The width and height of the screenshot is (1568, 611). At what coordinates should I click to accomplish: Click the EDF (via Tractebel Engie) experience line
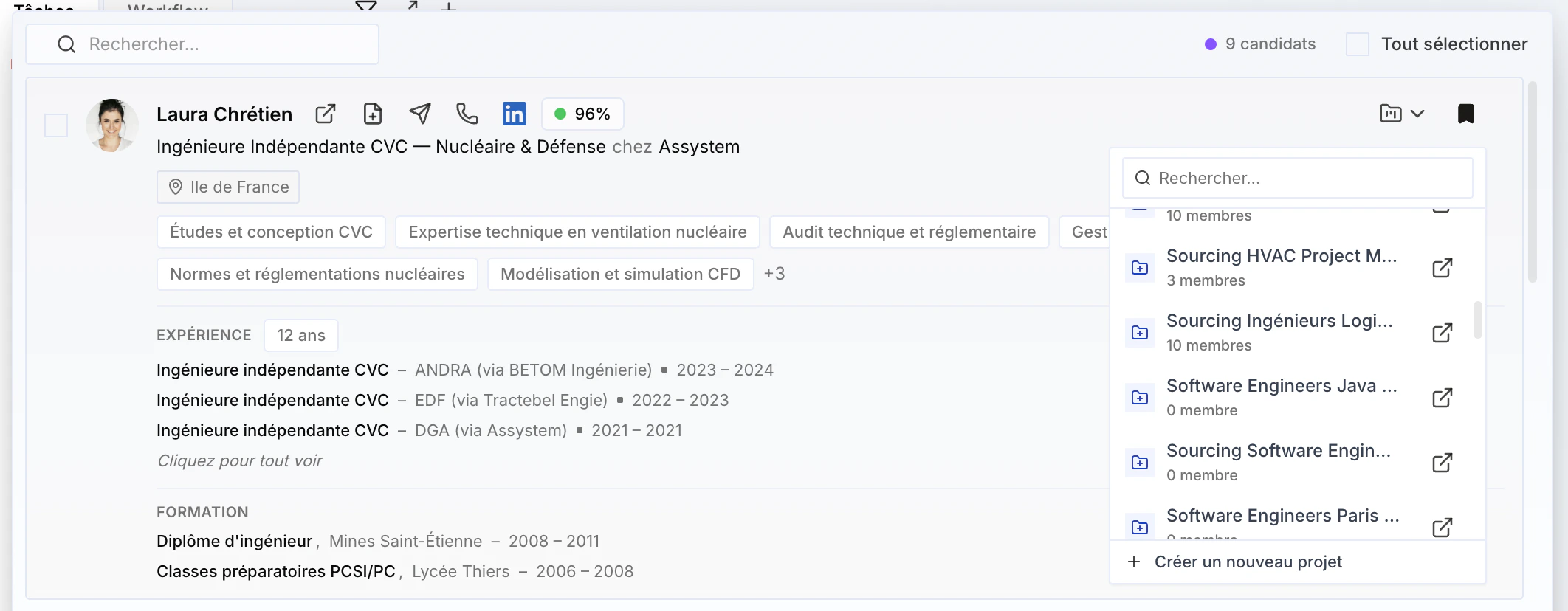pos(443,401)
